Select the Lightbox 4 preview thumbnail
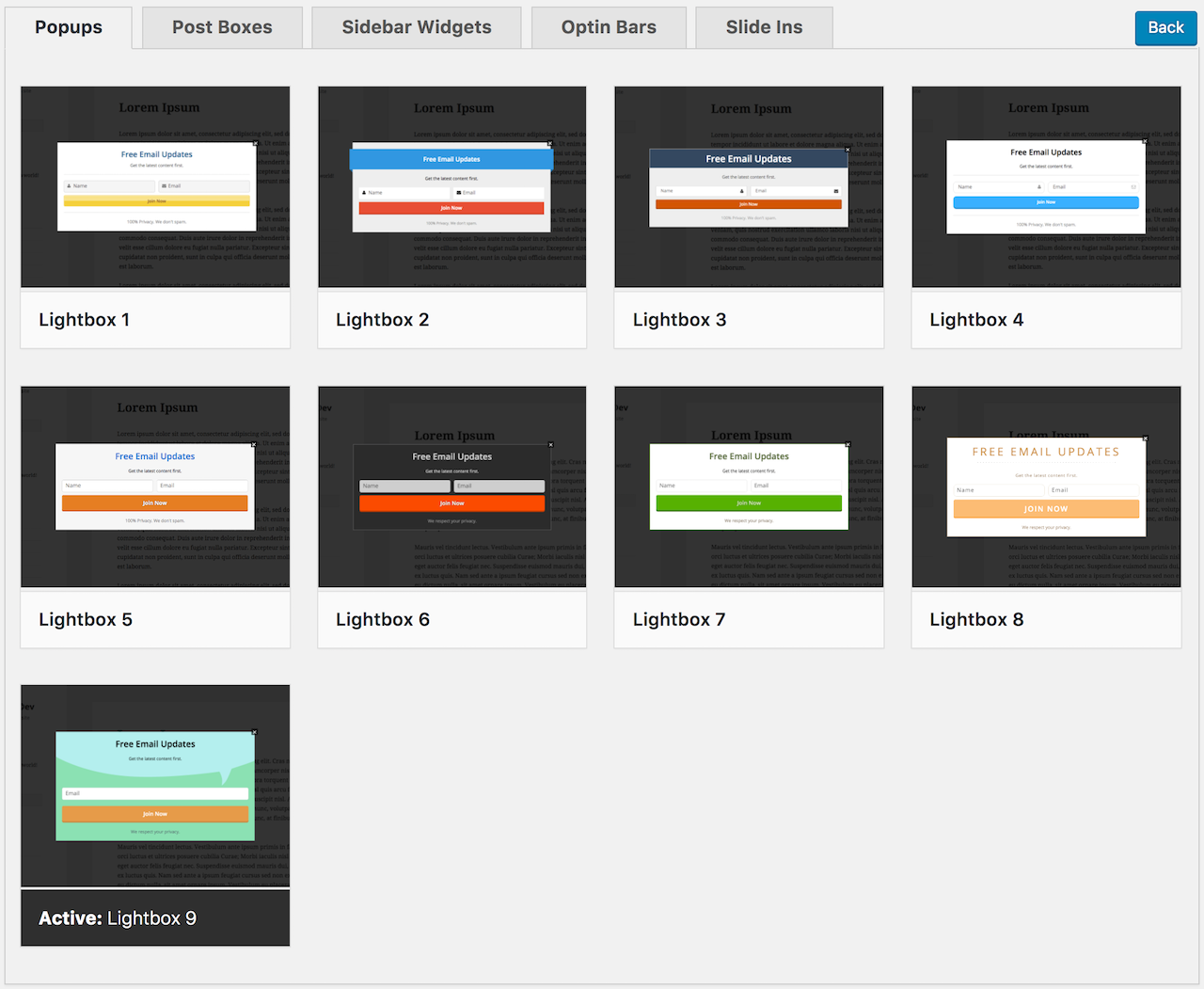 tap(1046, 187)
